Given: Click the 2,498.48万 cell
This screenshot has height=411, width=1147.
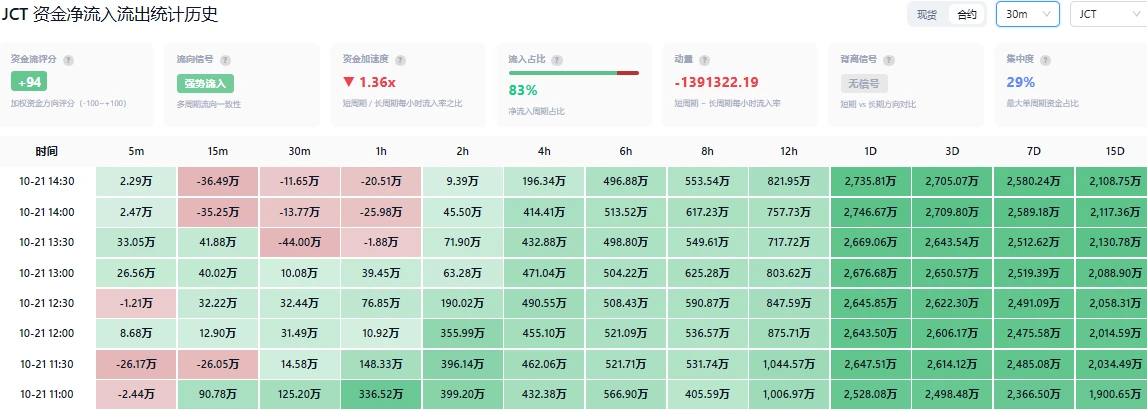Looking at the screenshot, I should pos(952,394).
